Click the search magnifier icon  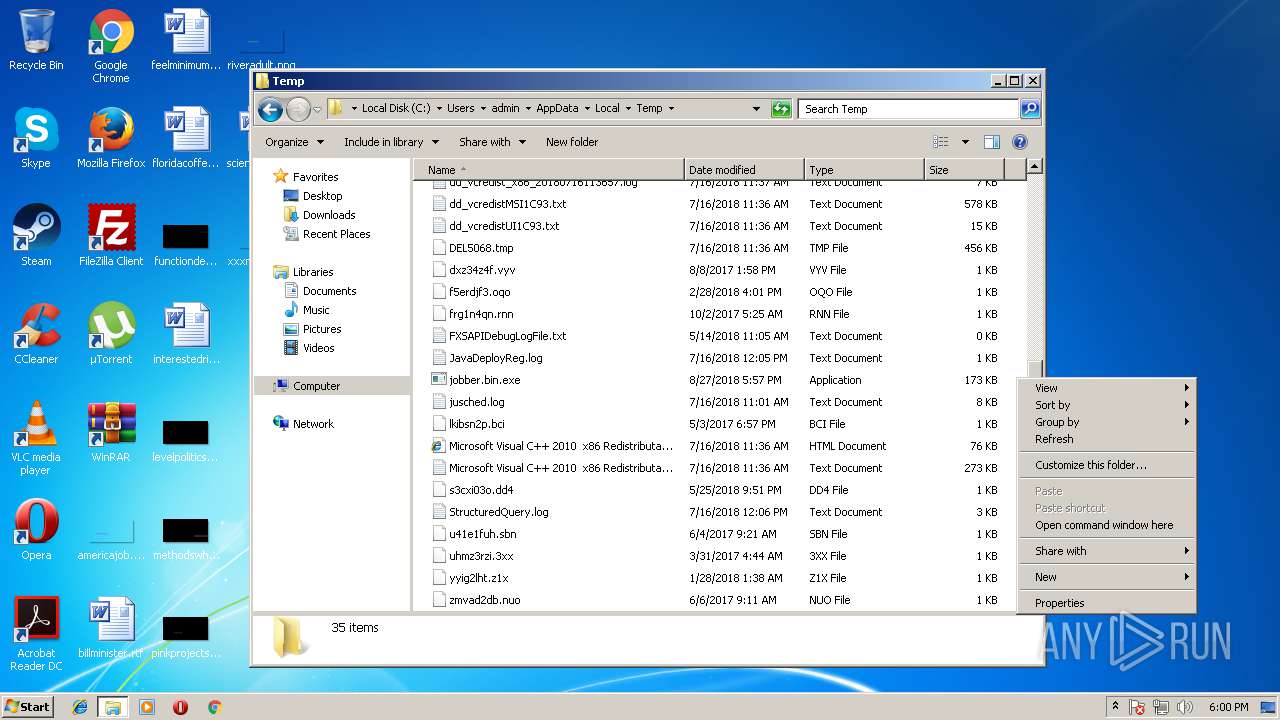click(1029, 109)
